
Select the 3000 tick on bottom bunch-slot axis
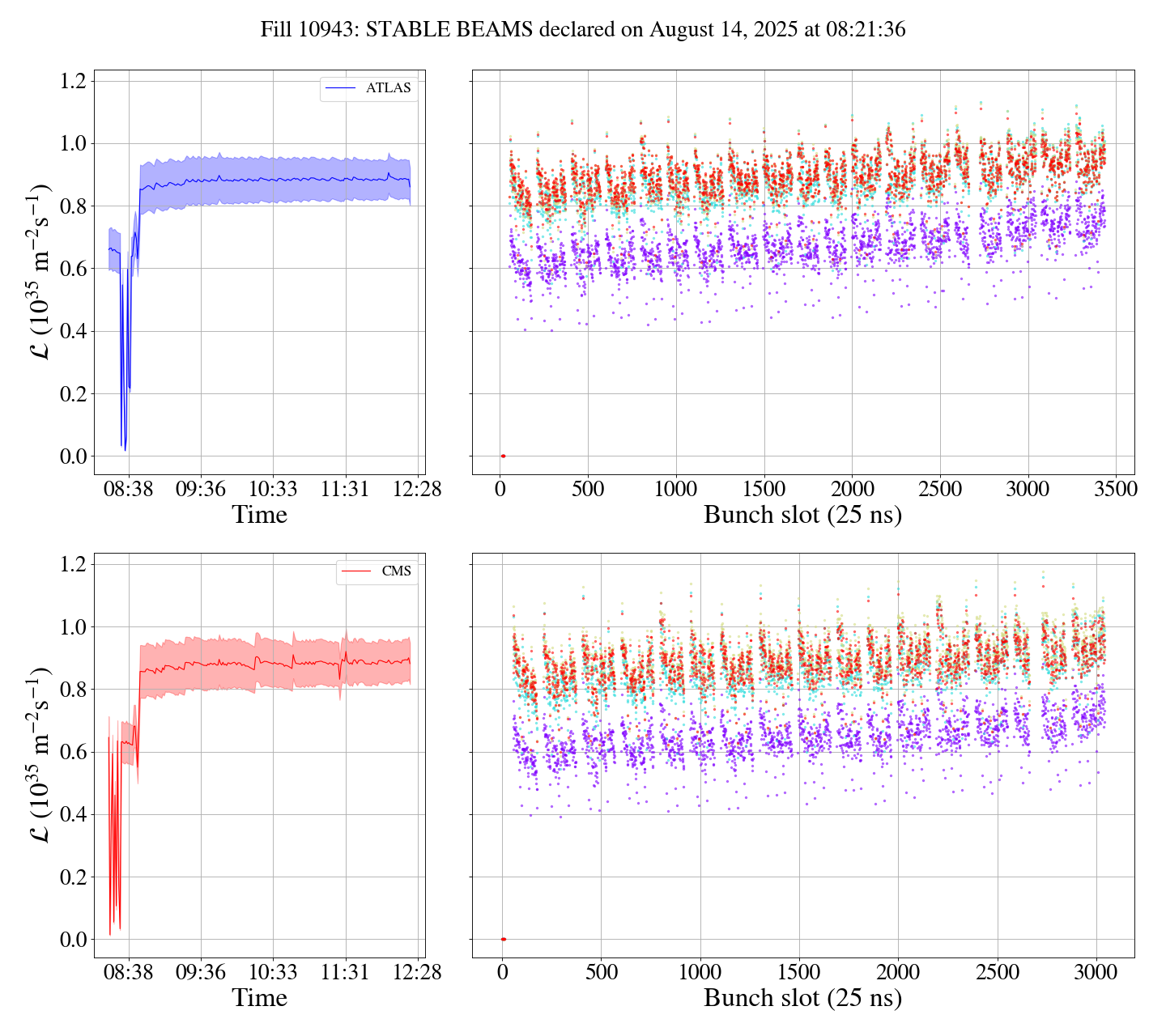pos(1096,972)
